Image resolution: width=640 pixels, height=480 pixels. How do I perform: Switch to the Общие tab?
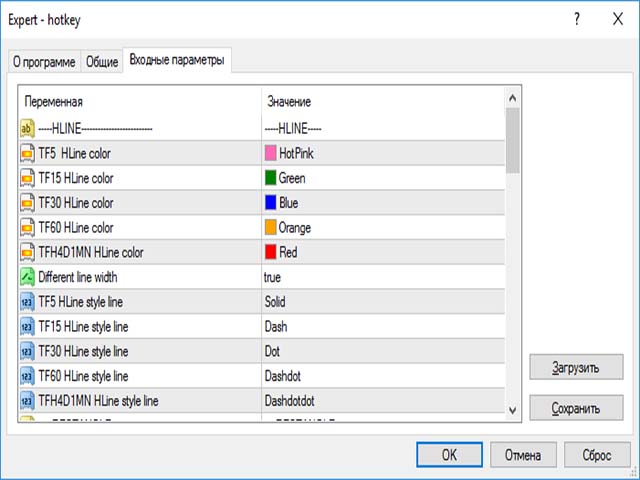point(101,62)
